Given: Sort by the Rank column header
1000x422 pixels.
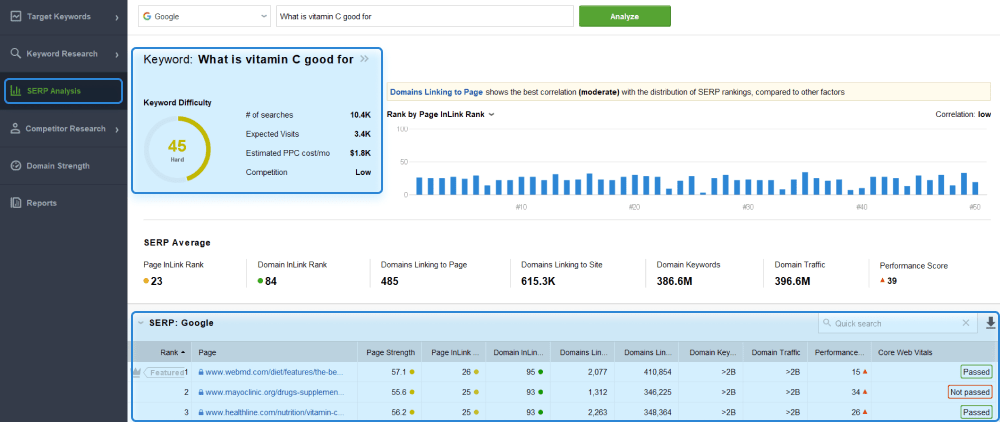Looking at the screenshot, I should point(162,352).
